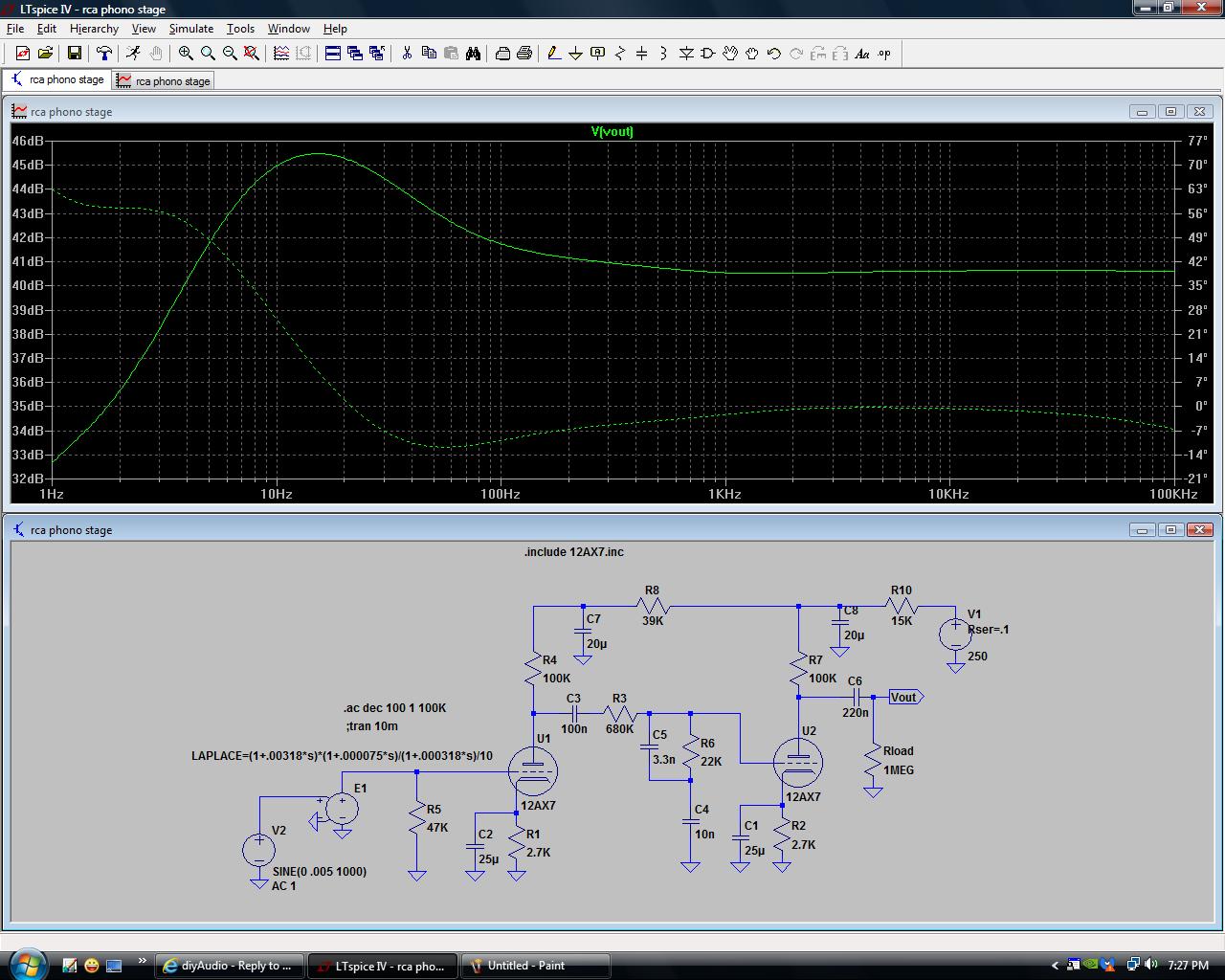The height and width of the screenshot is (980, 1225).
Task: Click the Cut scissors icon
Action: click(407, 54)
